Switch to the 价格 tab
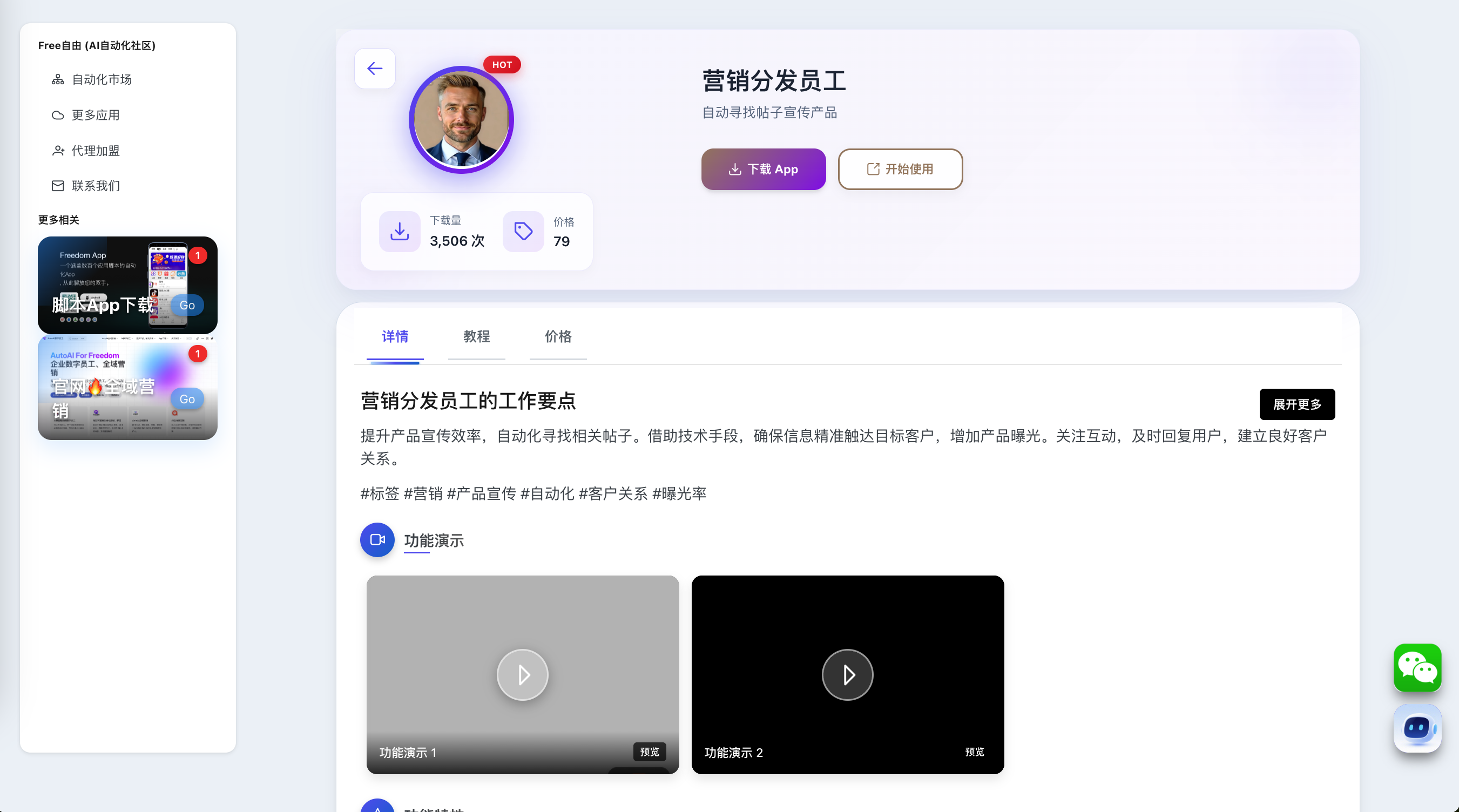Viewport: 1459px width, 812px height. (558, 336)
